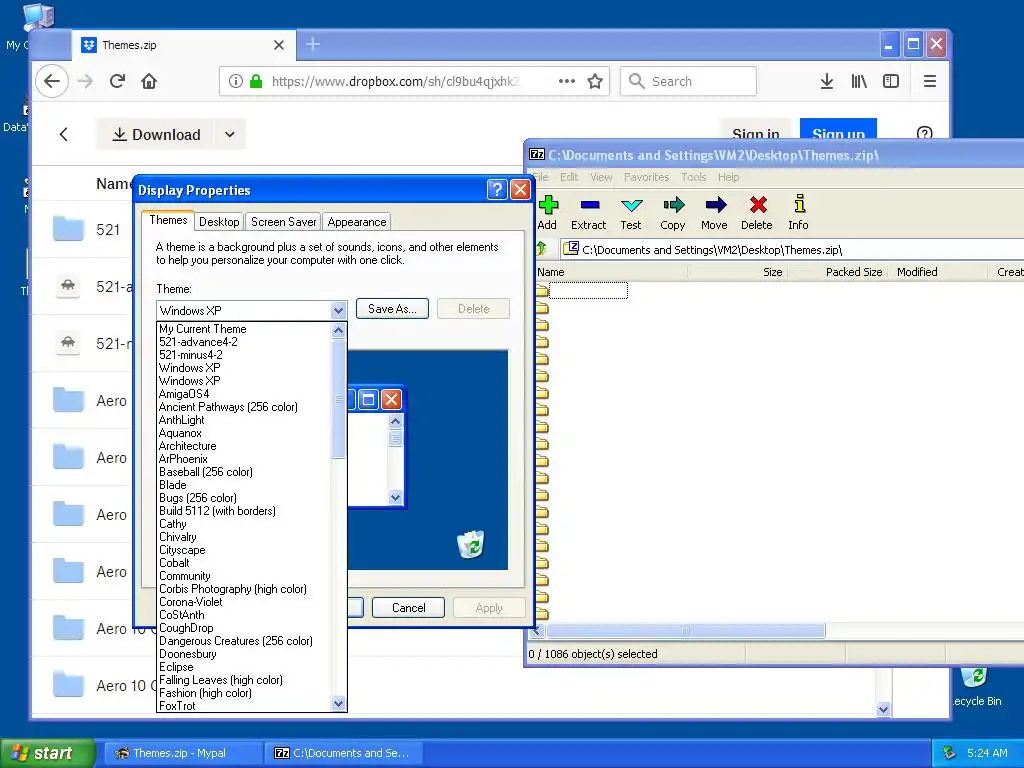Sort by the Packed Size column

pyautogui.click(x=837, y=272)
